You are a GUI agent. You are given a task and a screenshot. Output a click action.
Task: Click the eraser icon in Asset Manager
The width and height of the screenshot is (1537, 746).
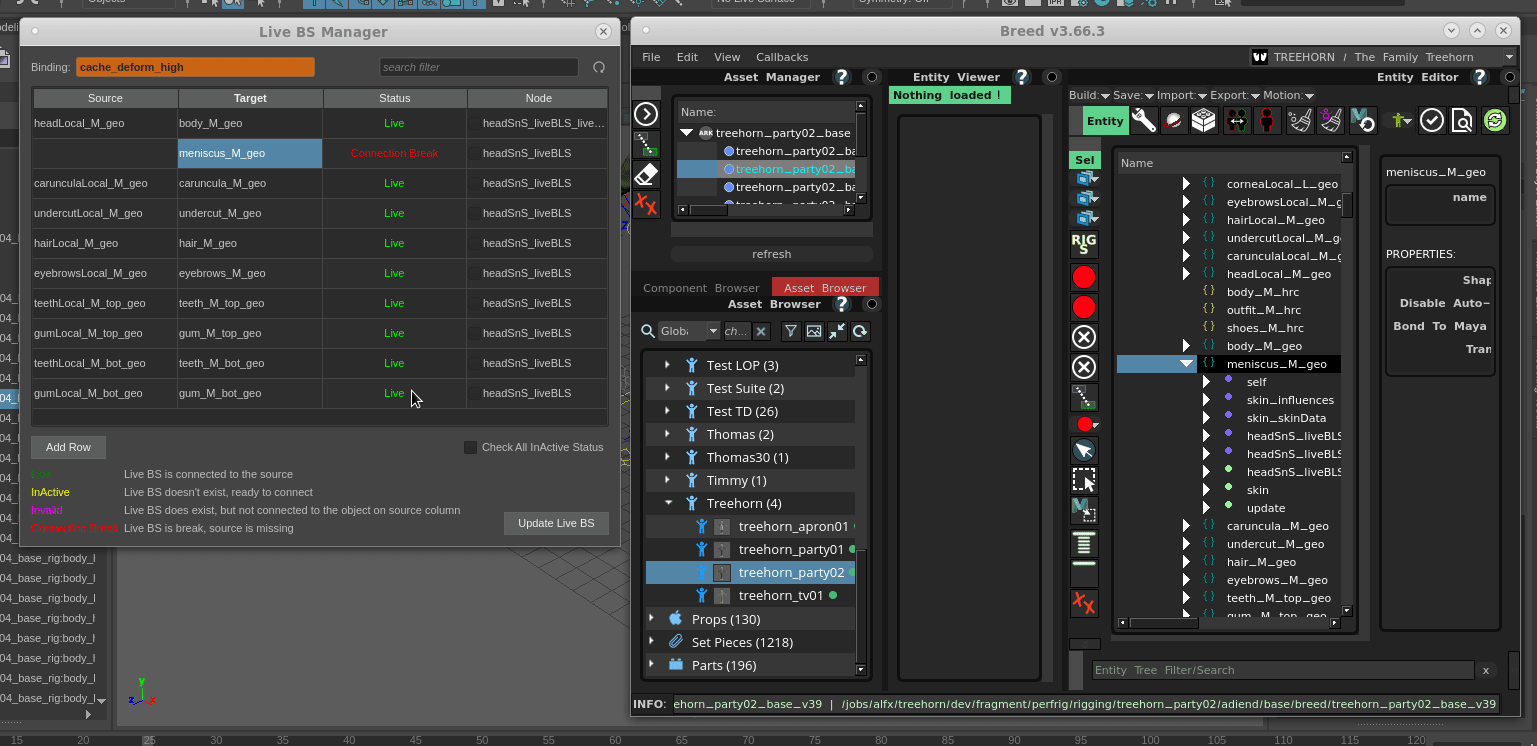(x=646, y=175)
